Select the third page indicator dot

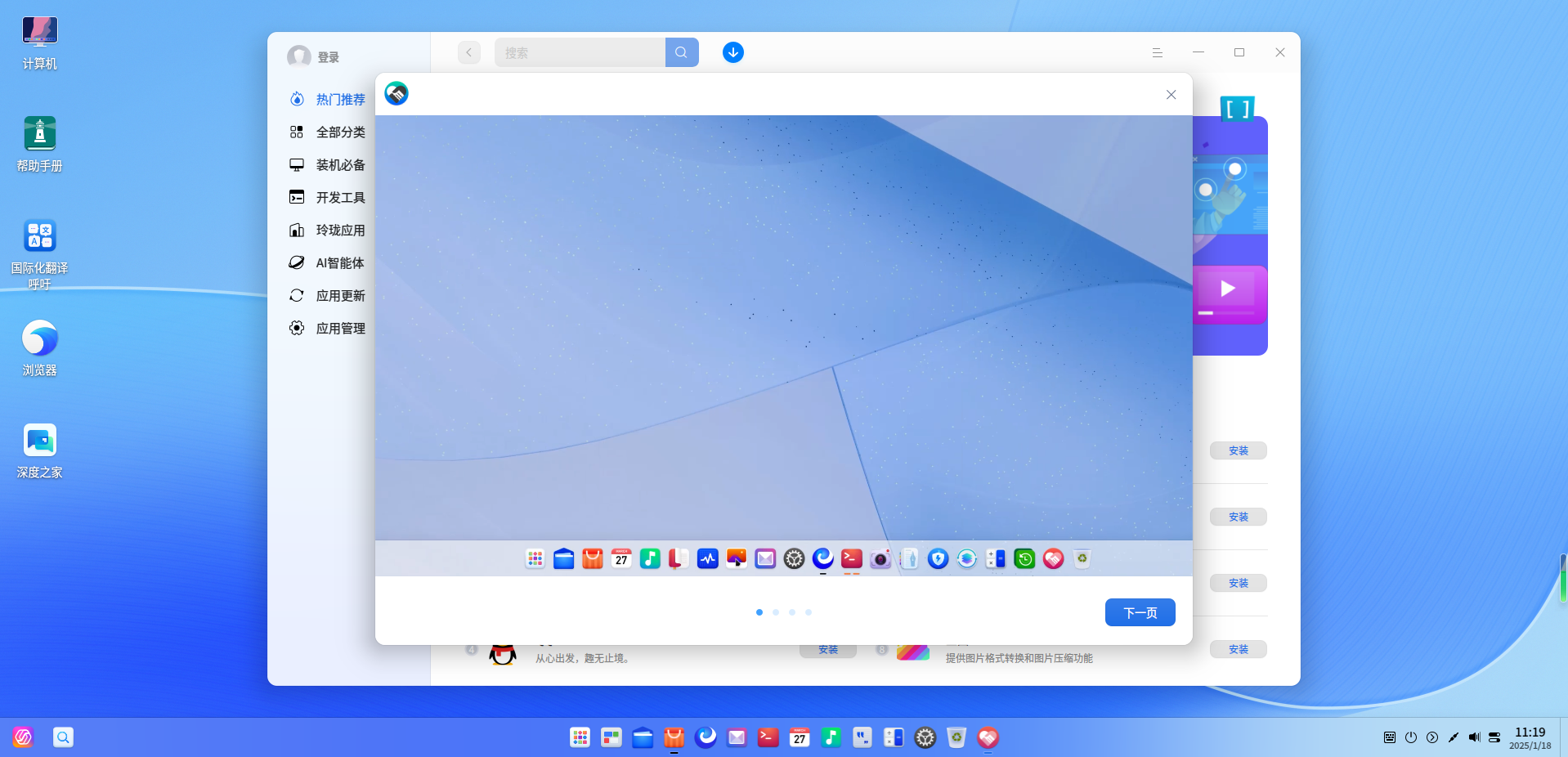click(x=792, y=612)
